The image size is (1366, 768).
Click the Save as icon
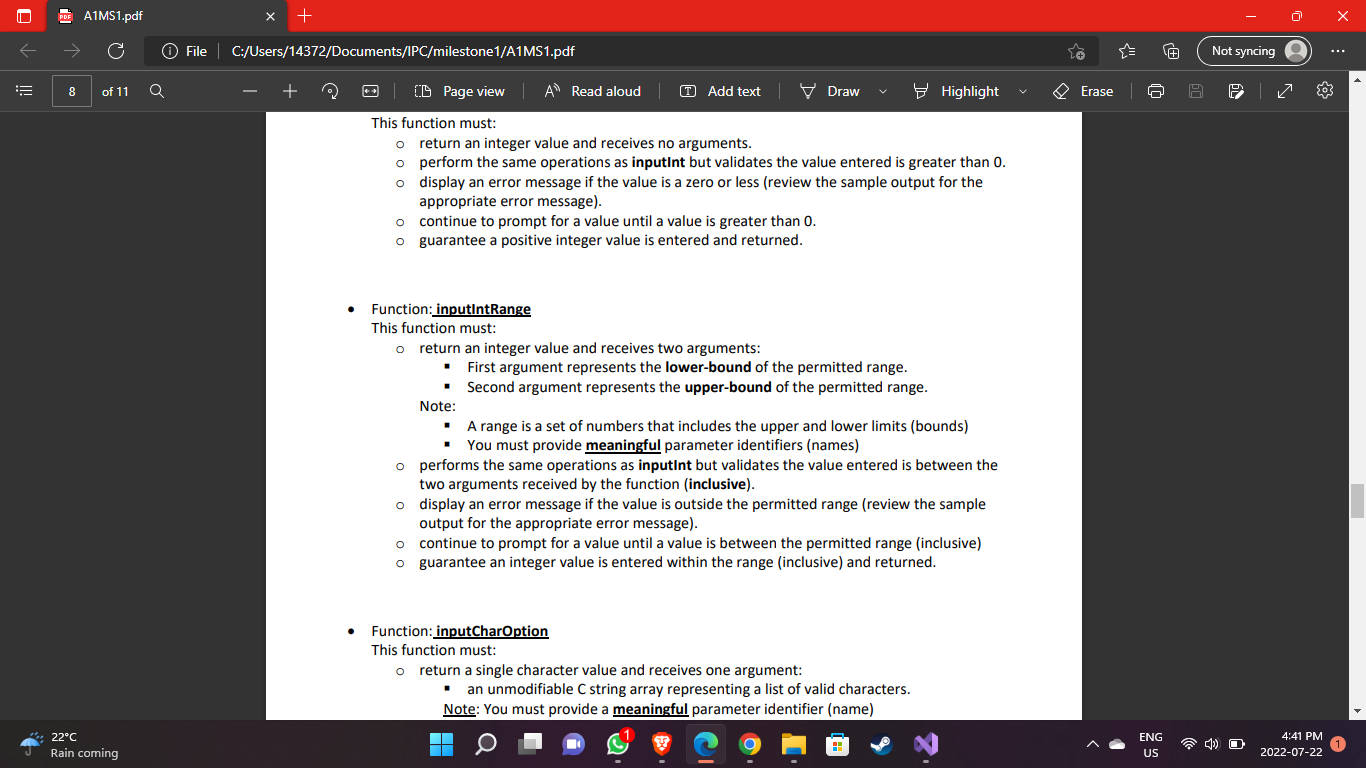1236,91
